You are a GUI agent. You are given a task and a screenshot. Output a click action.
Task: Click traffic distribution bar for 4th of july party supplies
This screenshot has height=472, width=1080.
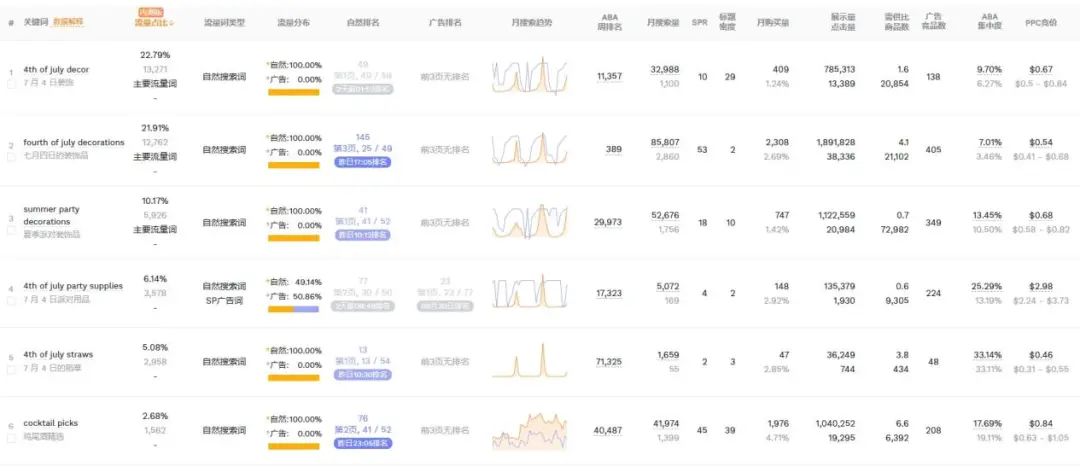coord(293,309)
